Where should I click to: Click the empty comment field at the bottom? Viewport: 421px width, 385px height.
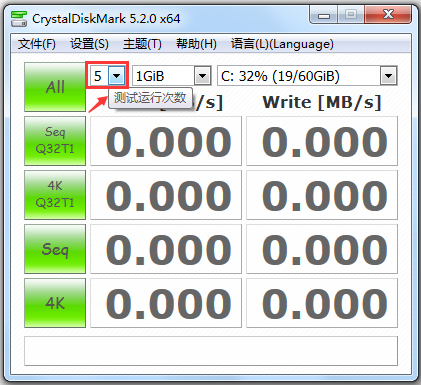tap(211, 351)
